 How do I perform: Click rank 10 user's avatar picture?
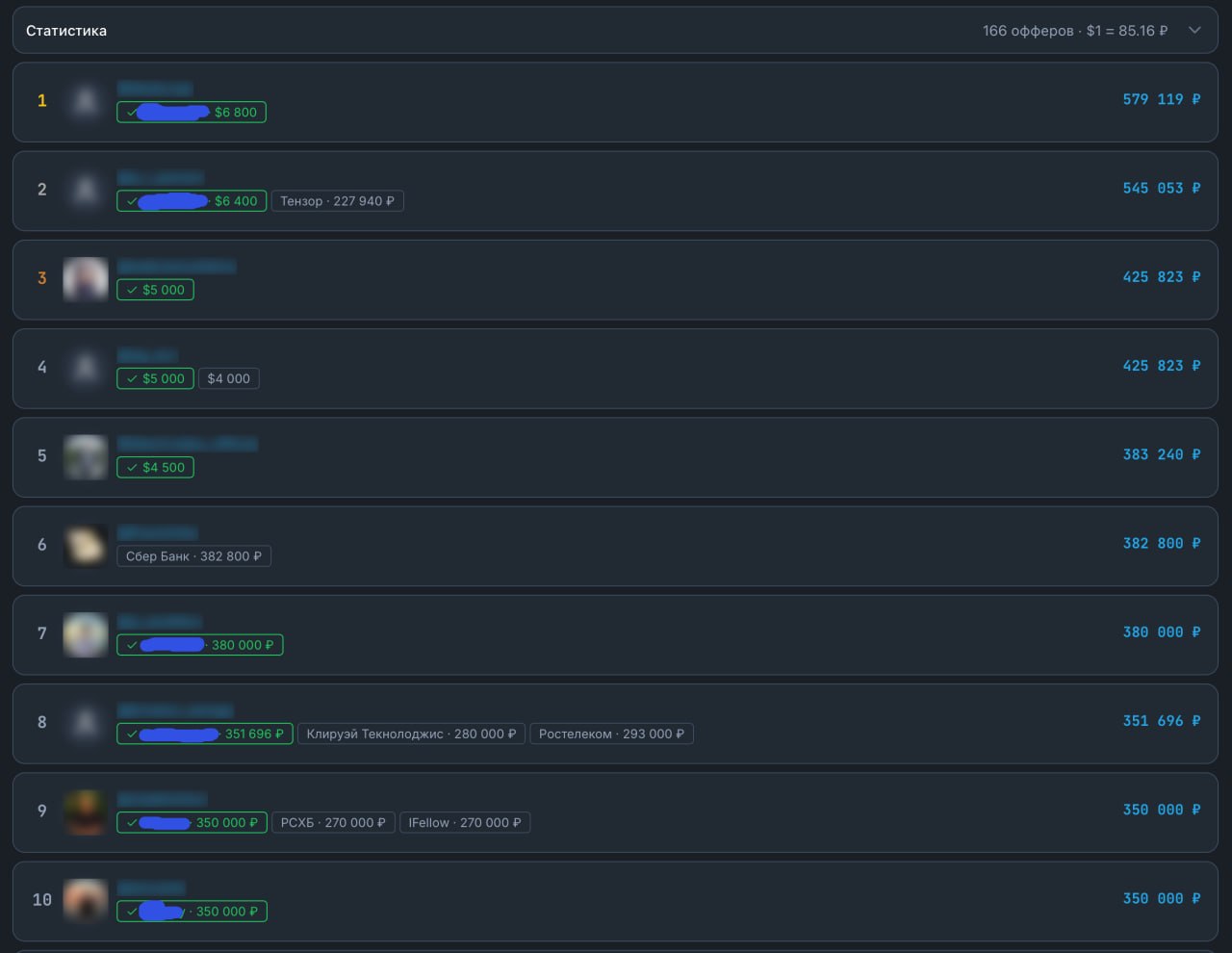pos(86,900)
